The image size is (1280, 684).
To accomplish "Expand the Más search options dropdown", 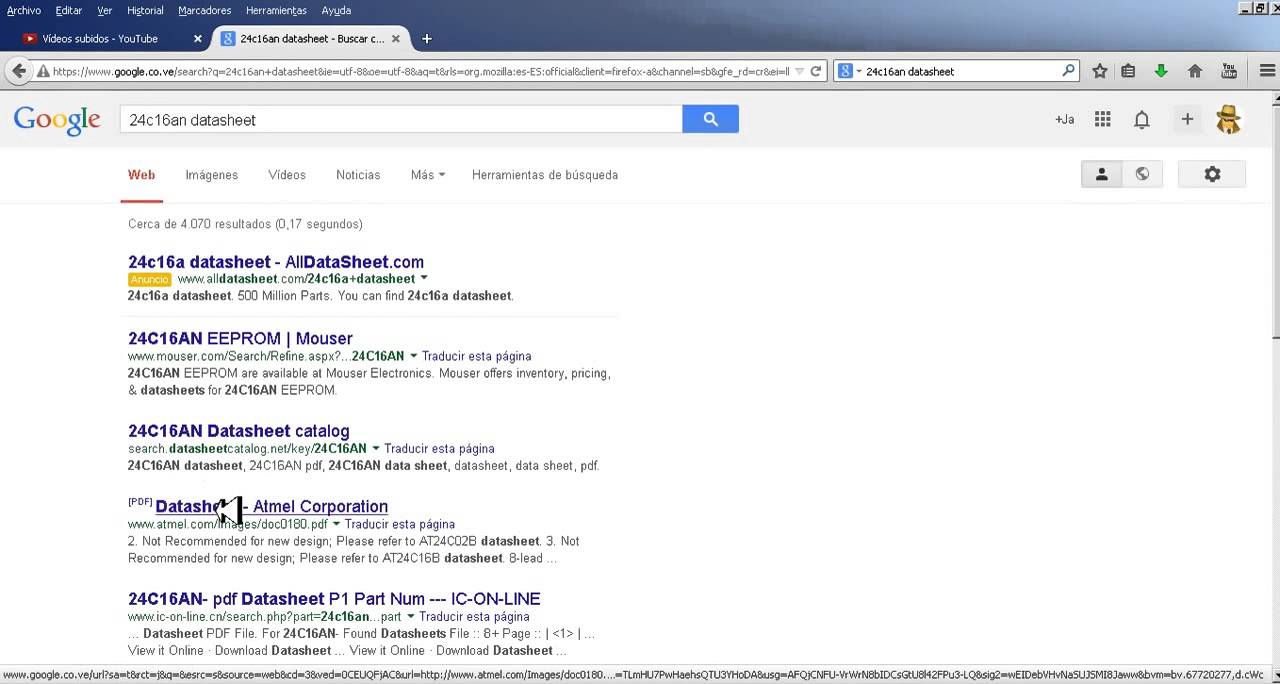I will point(427,175).
